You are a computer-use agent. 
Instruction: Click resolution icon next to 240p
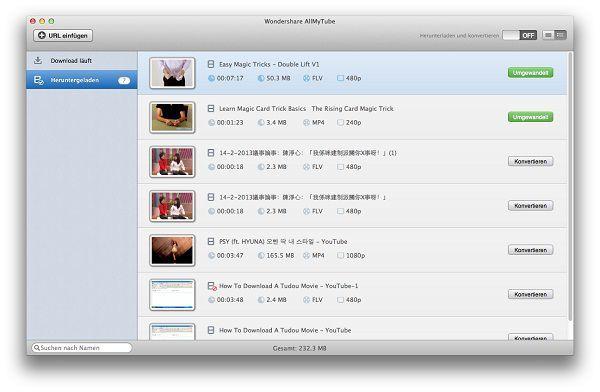340,122
